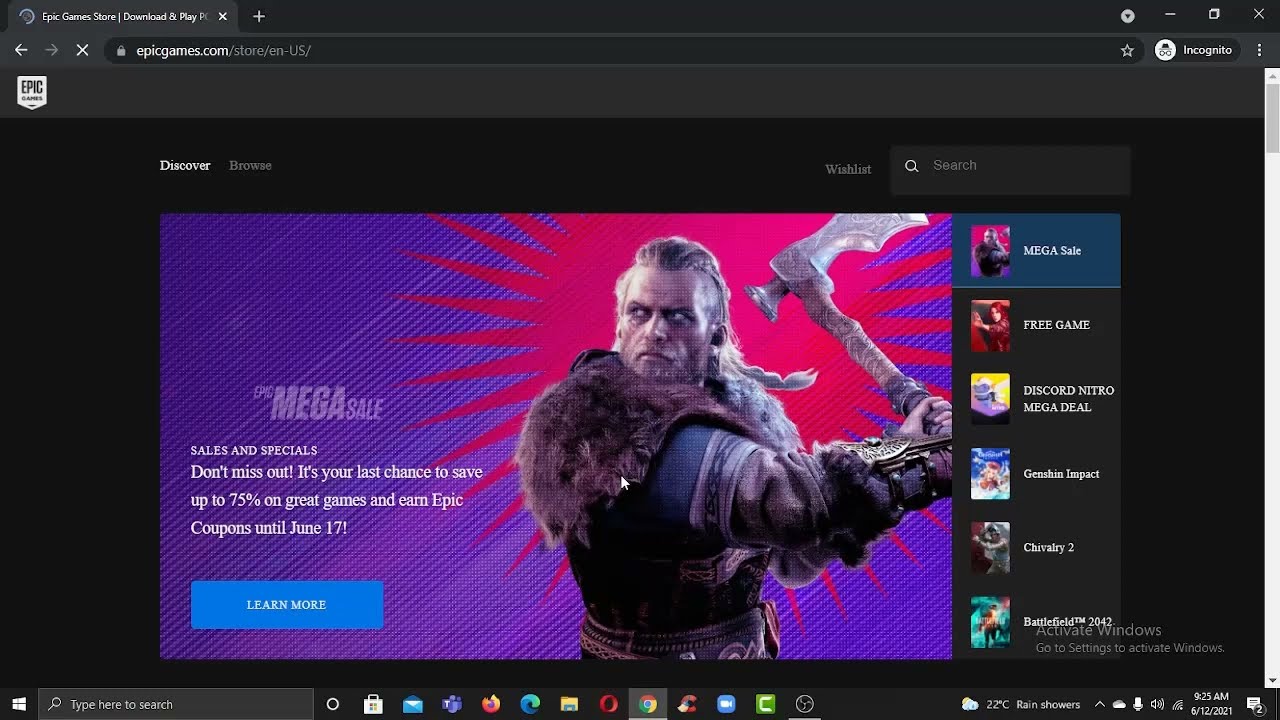Click the Battlefield 2042 thumbnail image
The height and width of the screenshot is (720, 1280).
[990, 622]
